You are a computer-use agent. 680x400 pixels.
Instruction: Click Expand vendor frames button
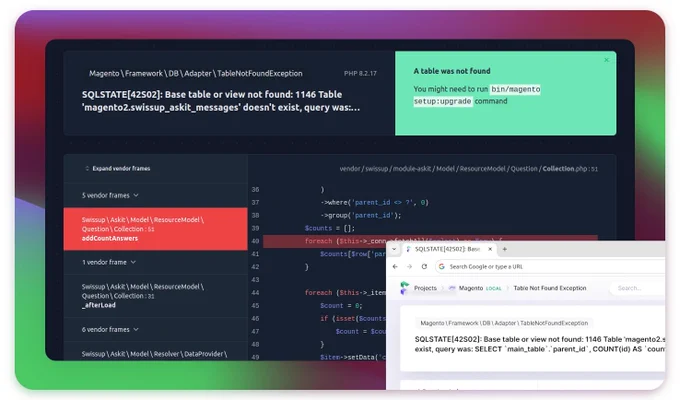coord(118,168)
